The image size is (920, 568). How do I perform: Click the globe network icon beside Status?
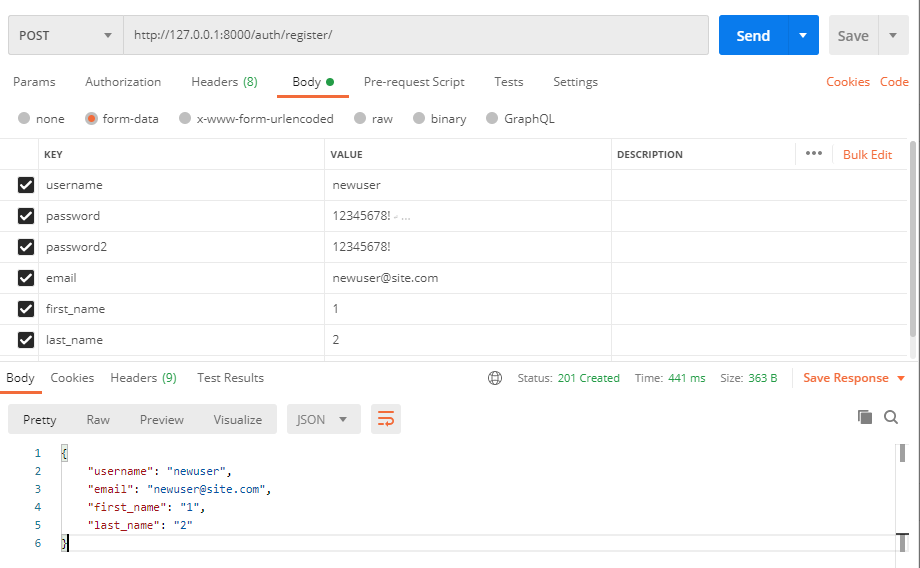495,378
